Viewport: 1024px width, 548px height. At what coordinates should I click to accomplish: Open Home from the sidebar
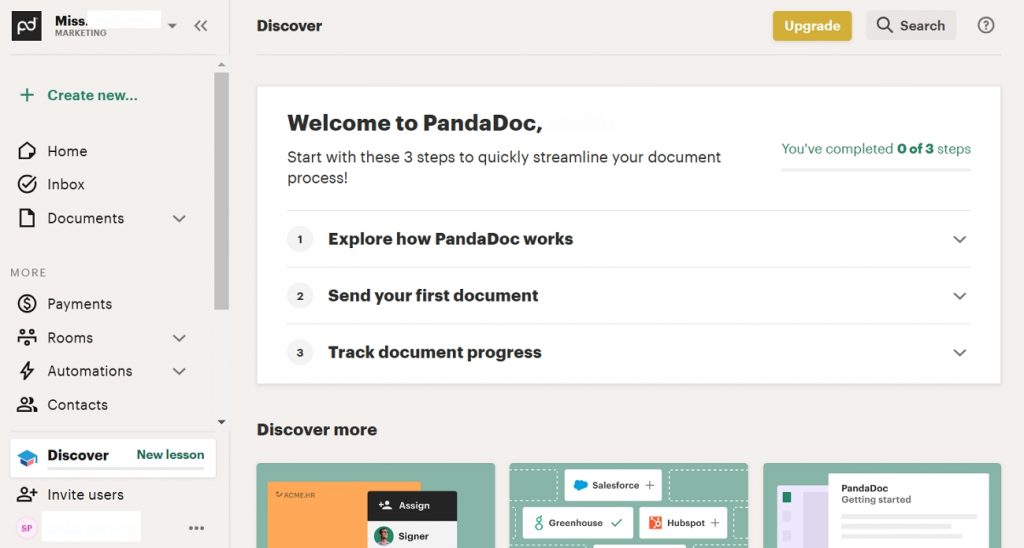tap(67, 151)
